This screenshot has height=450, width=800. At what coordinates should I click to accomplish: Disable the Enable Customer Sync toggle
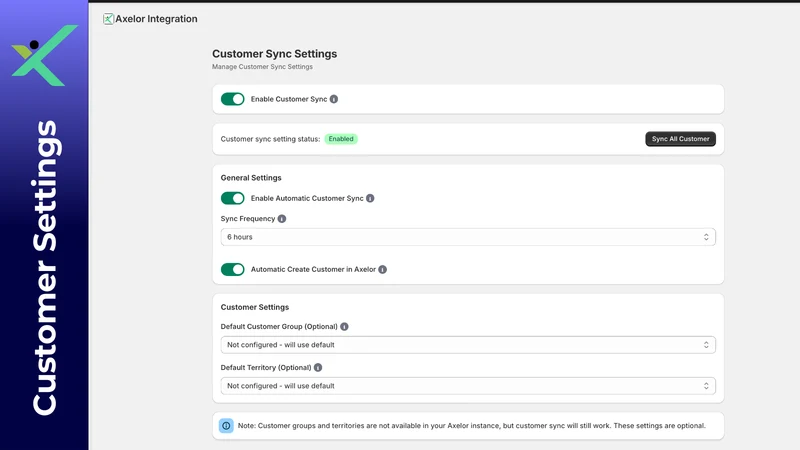point(233,99)
